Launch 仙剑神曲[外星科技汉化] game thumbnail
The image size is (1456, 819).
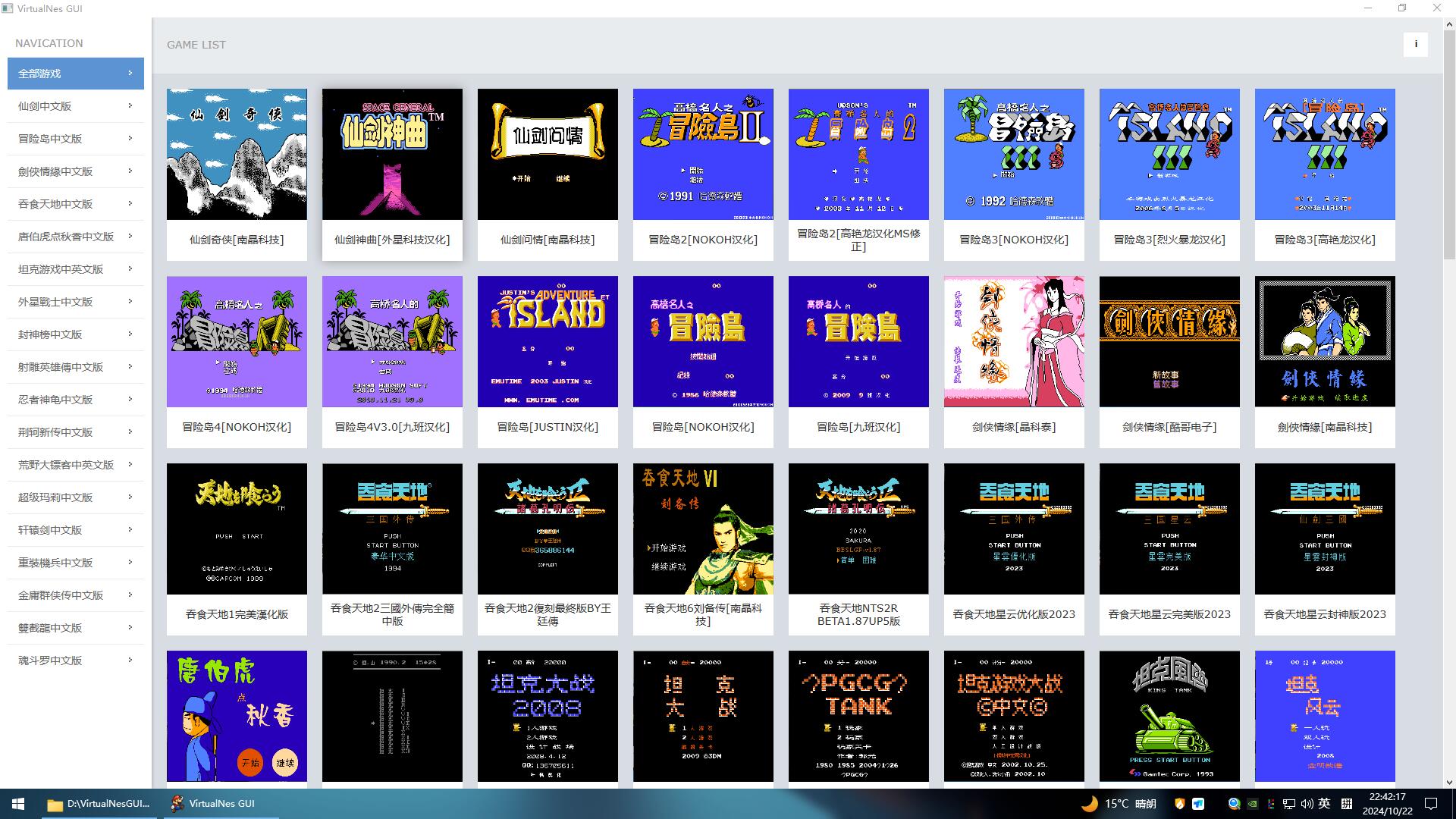point(392,154)
